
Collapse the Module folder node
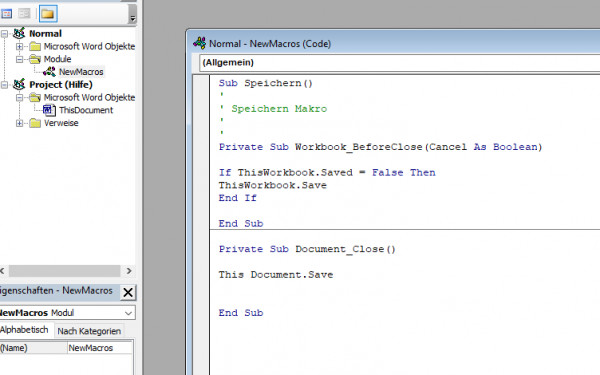pos(19,59)
